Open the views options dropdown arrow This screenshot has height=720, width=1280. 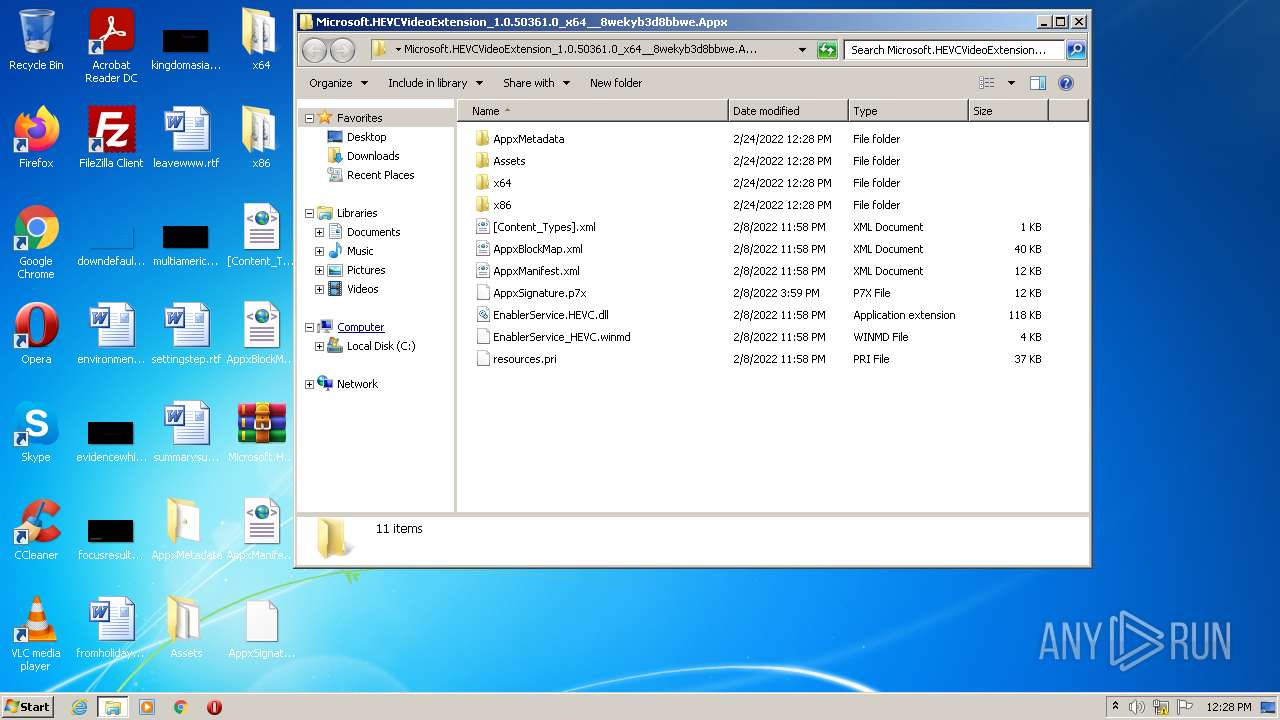click(1011, 83)
